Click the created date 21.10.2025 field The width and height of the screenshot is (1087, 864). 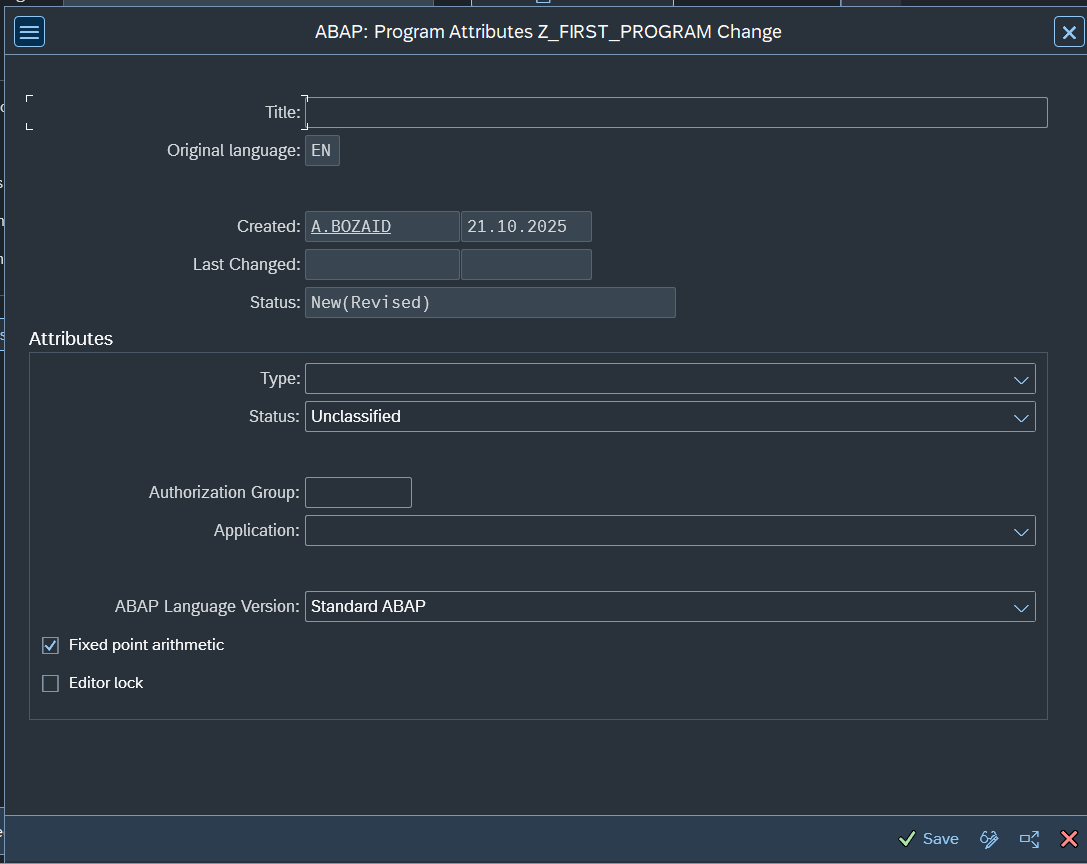point(526,227)
